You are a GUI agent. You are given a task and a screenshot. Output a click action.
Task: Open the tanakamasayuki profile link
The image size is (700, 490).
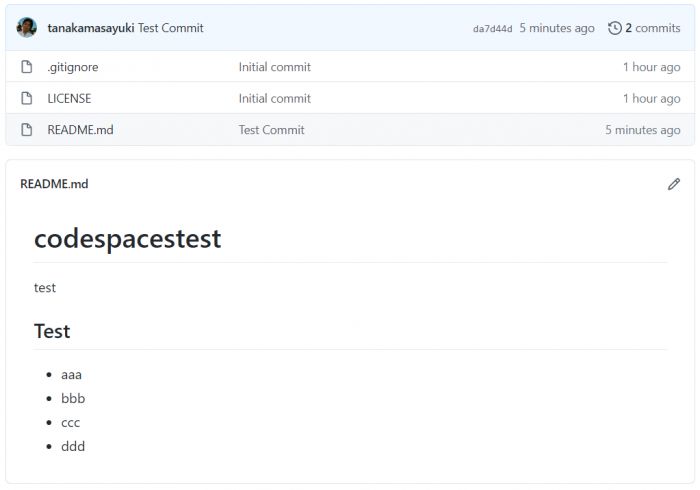coord(91,28)
